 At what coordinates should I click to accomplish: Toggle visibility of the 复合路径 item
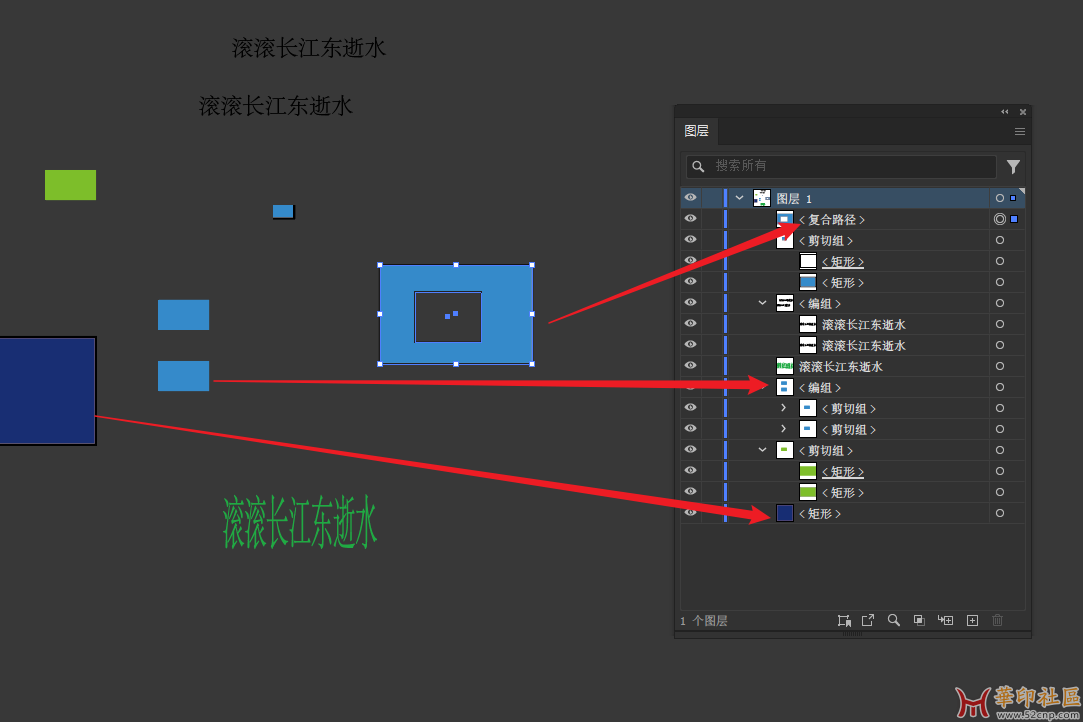(x=690, y=218)
